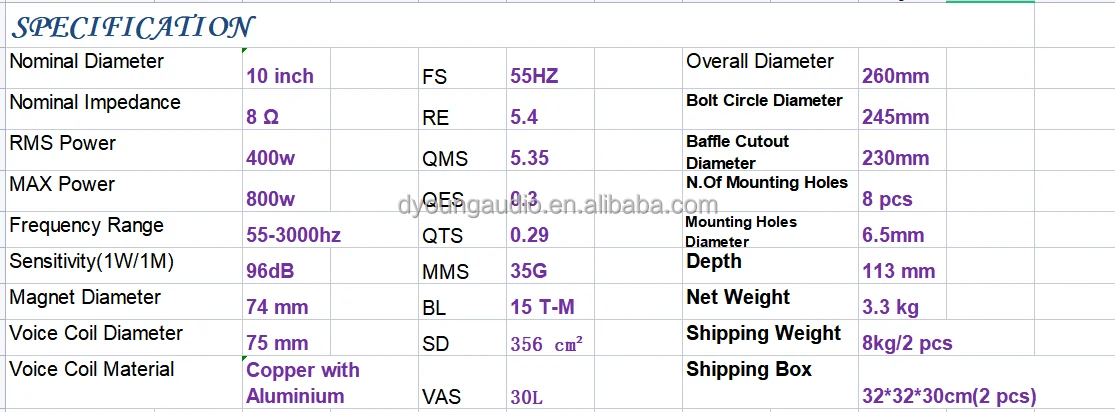Select the 55HZ FS value cell
The width and height of the screenshot is (1115, 412).
pyautogui.click(x=536, y=76)
